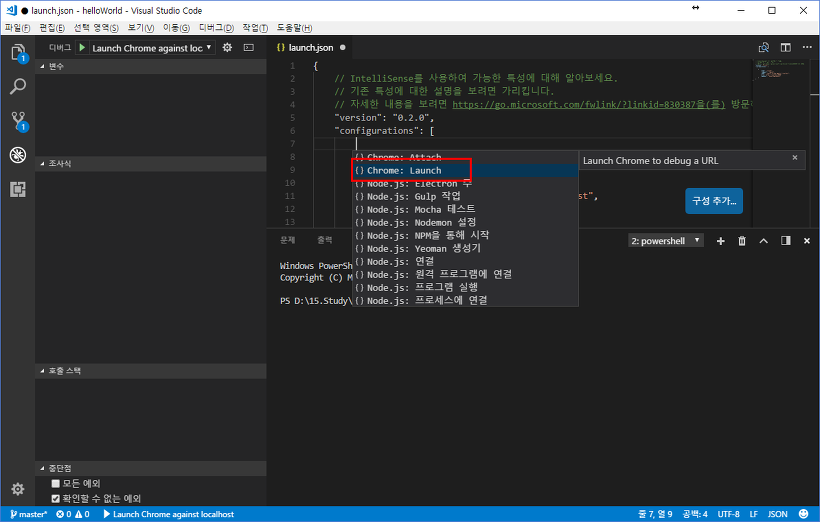Open the 도움말(H) menu
The width and height of the screenshot is (820, 522).
tap(294, 28)
